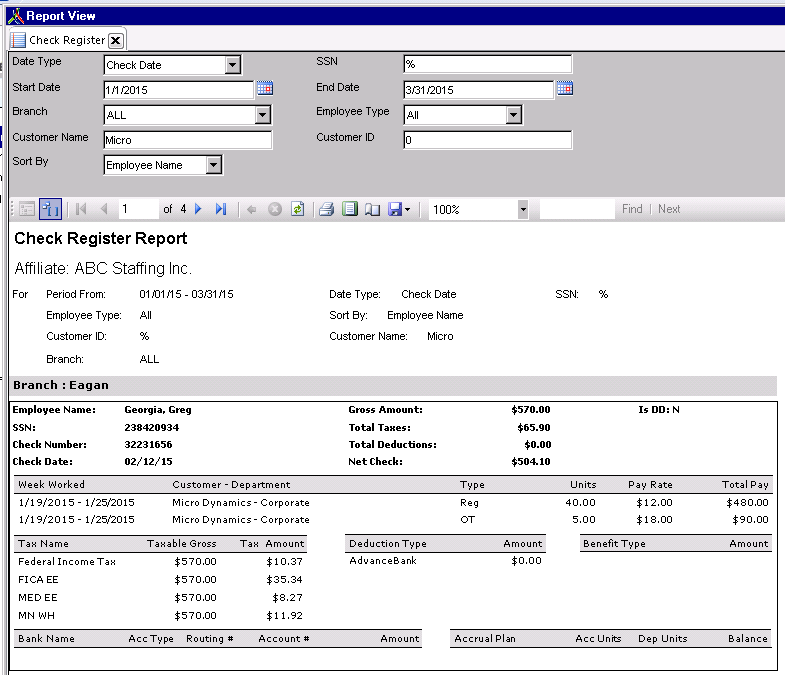Click the Federal Income Tax row
785x675 pixels.
pyautogui.click(x=160, y=561)
